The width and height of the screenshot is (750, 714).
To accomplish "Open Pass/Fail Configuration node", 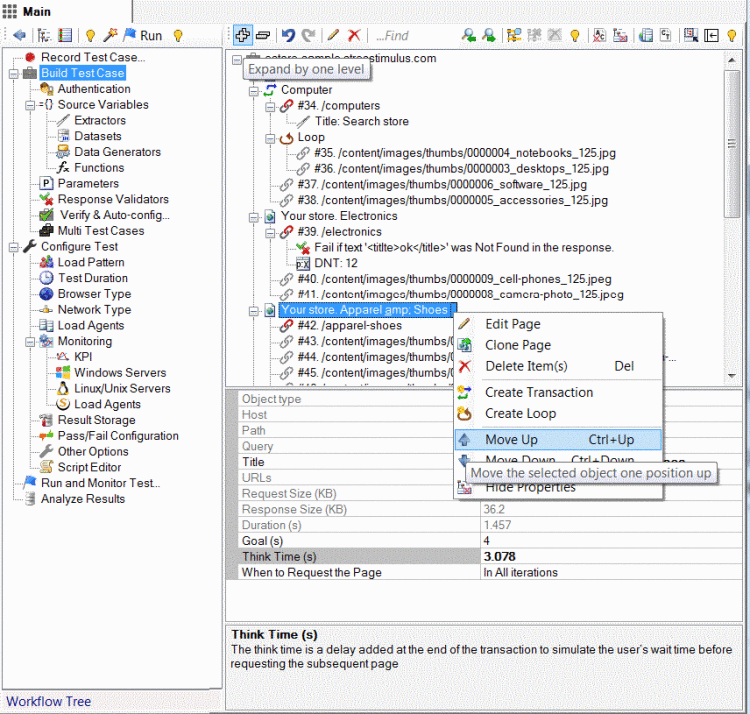I will 118,436.
